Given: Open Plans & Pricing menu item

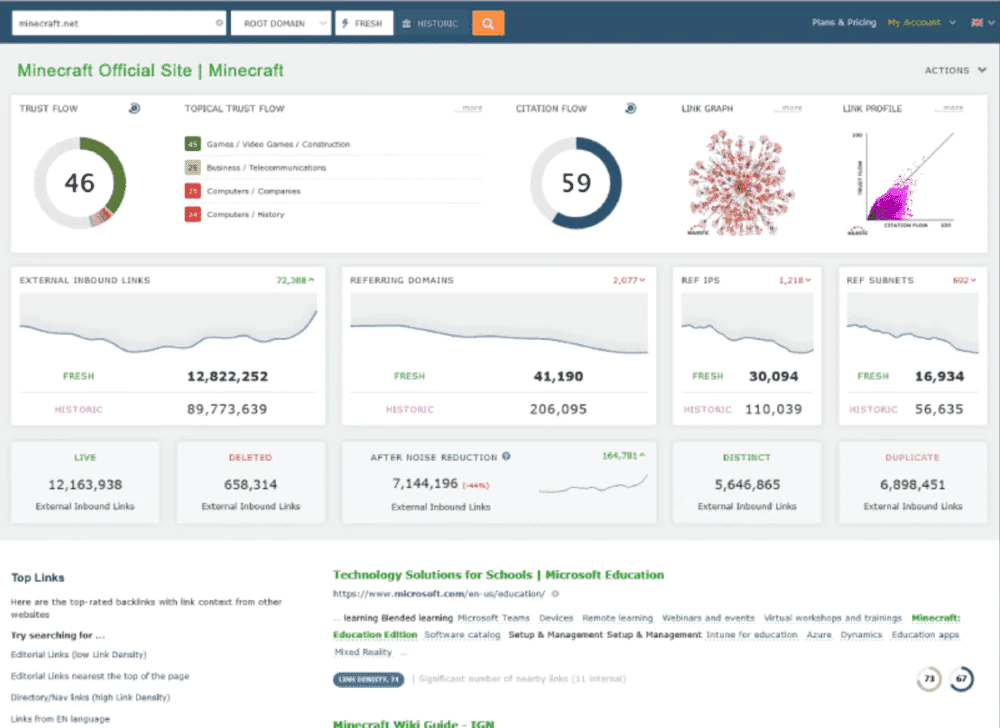Looking at the screenshot, I should [844, 23].
